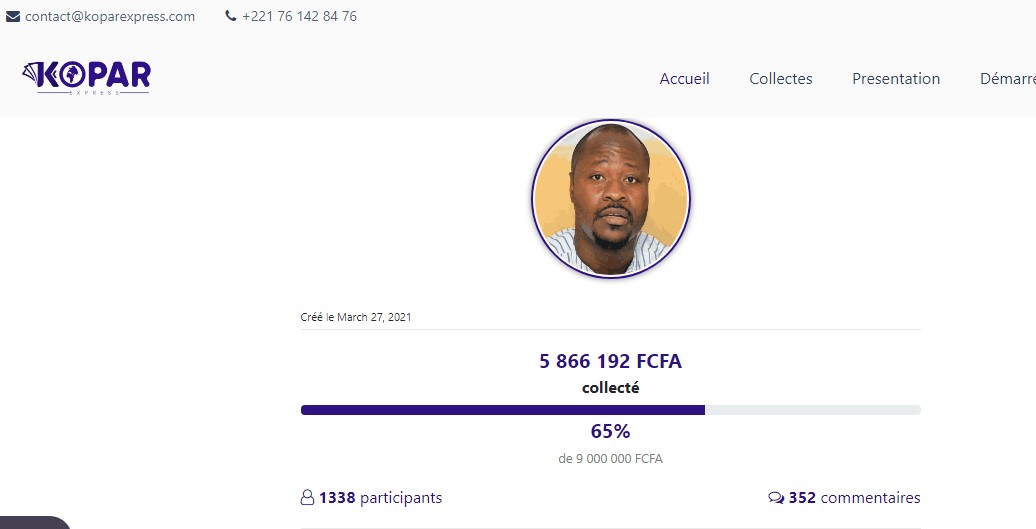Click the 65% progress percentage

[x=610, y=432]
